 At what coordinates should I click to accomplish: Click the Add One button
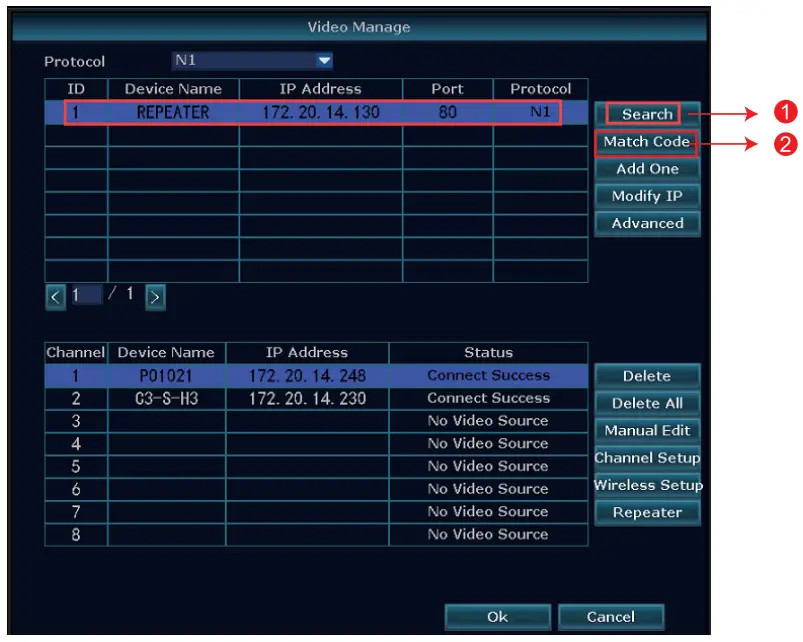coord(647,169)
